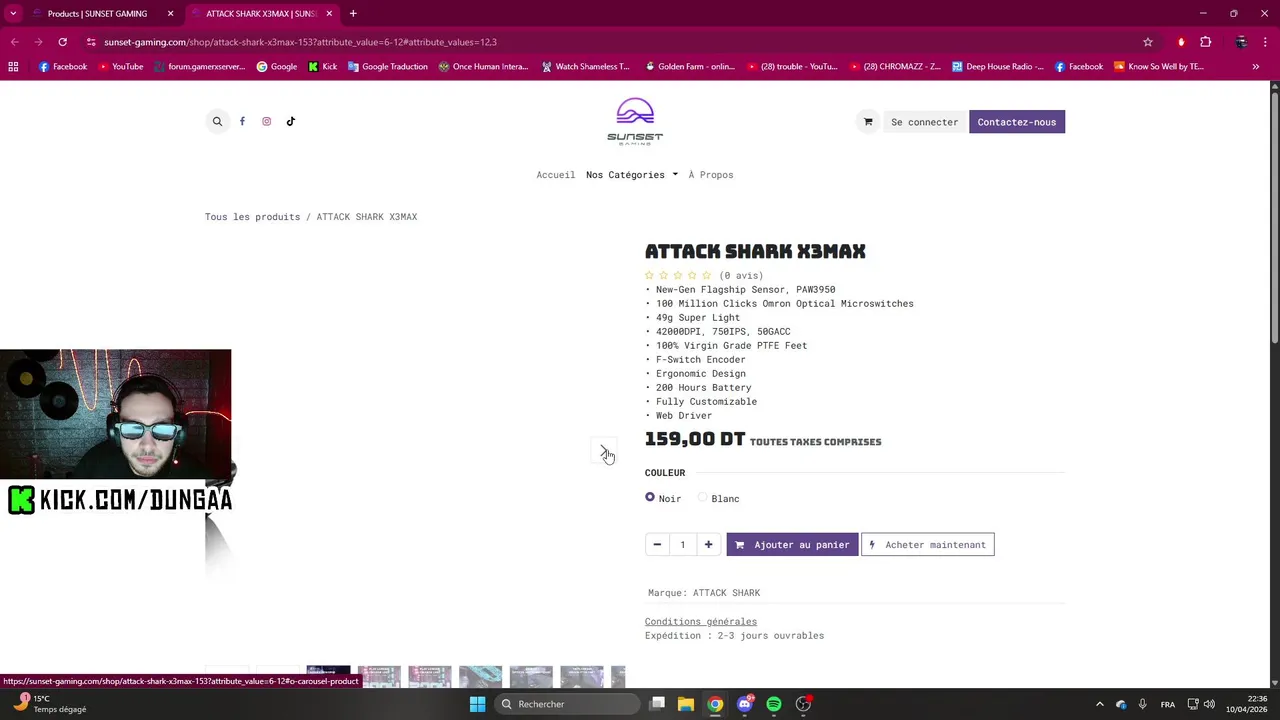Go to the Accueil menu item

coord(556,175)
